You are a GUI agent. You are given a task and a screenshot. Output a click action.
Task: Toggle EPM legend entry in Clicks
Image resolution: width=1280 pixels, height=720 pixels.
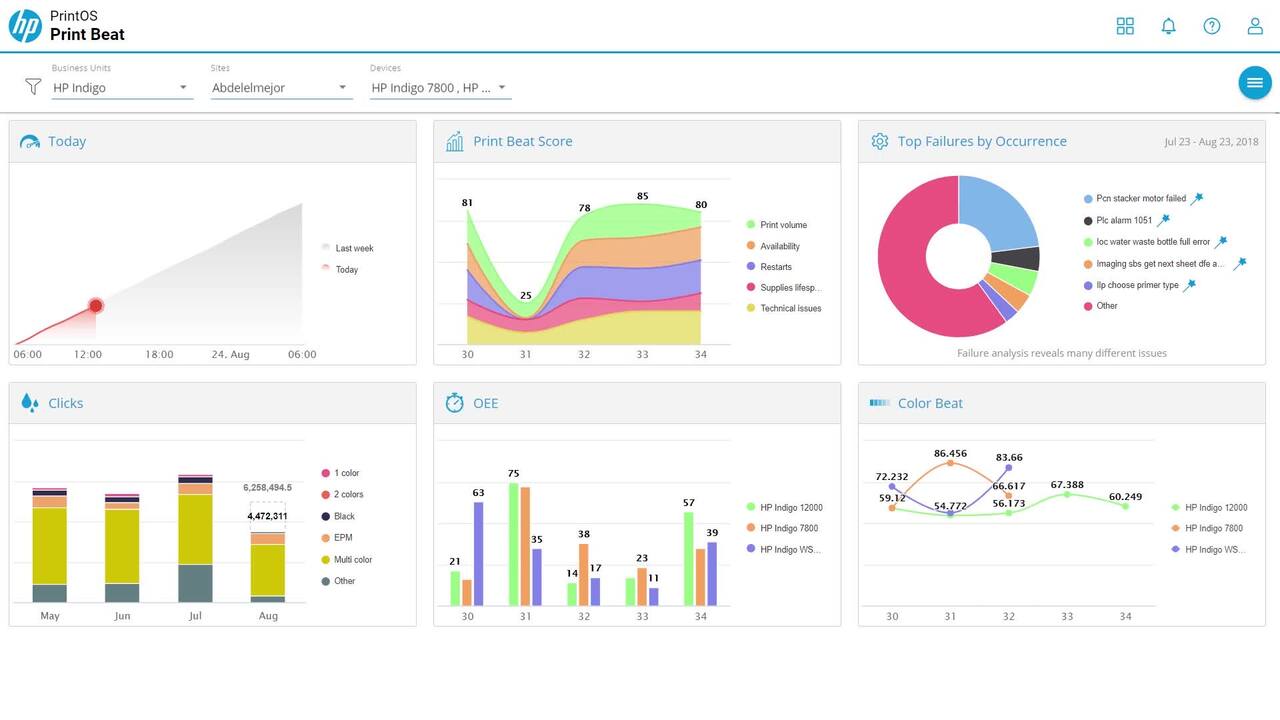tap(337, 538)
